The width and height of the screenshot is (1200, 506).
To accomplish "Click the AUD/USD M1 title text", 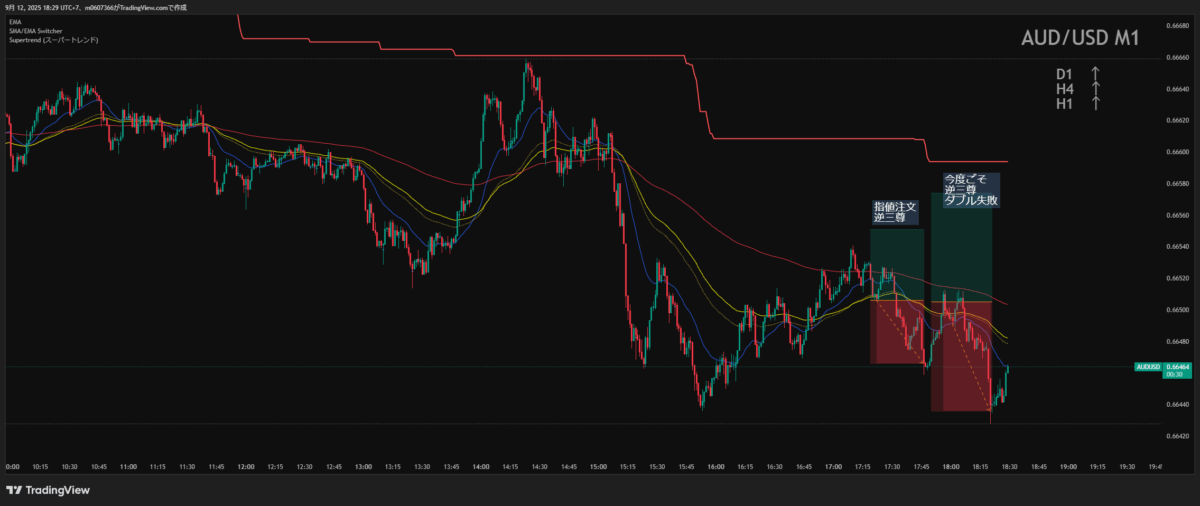I will (x=1080, y=39).
